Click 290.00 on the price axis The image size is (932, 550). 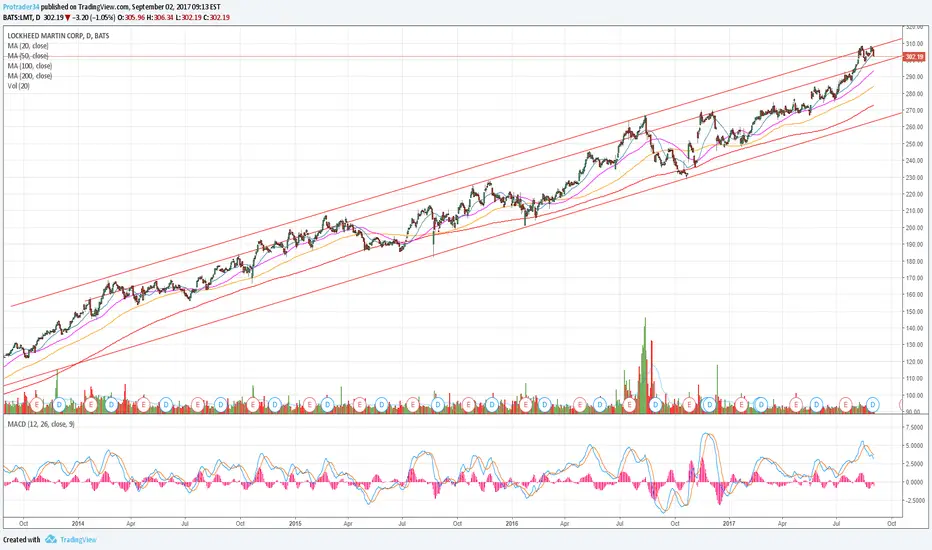pos(914,77)
